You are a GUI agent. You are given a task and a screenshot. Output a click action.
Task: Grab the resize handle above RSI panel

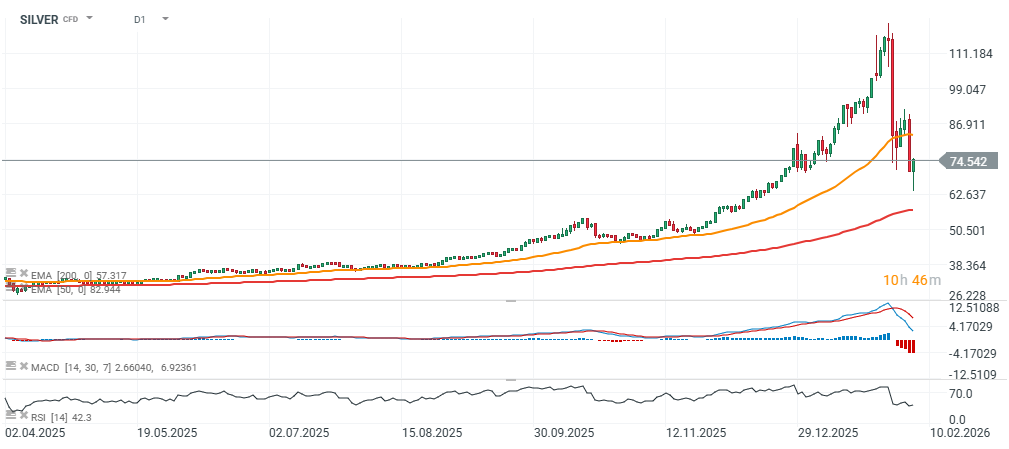coord(510,380)
